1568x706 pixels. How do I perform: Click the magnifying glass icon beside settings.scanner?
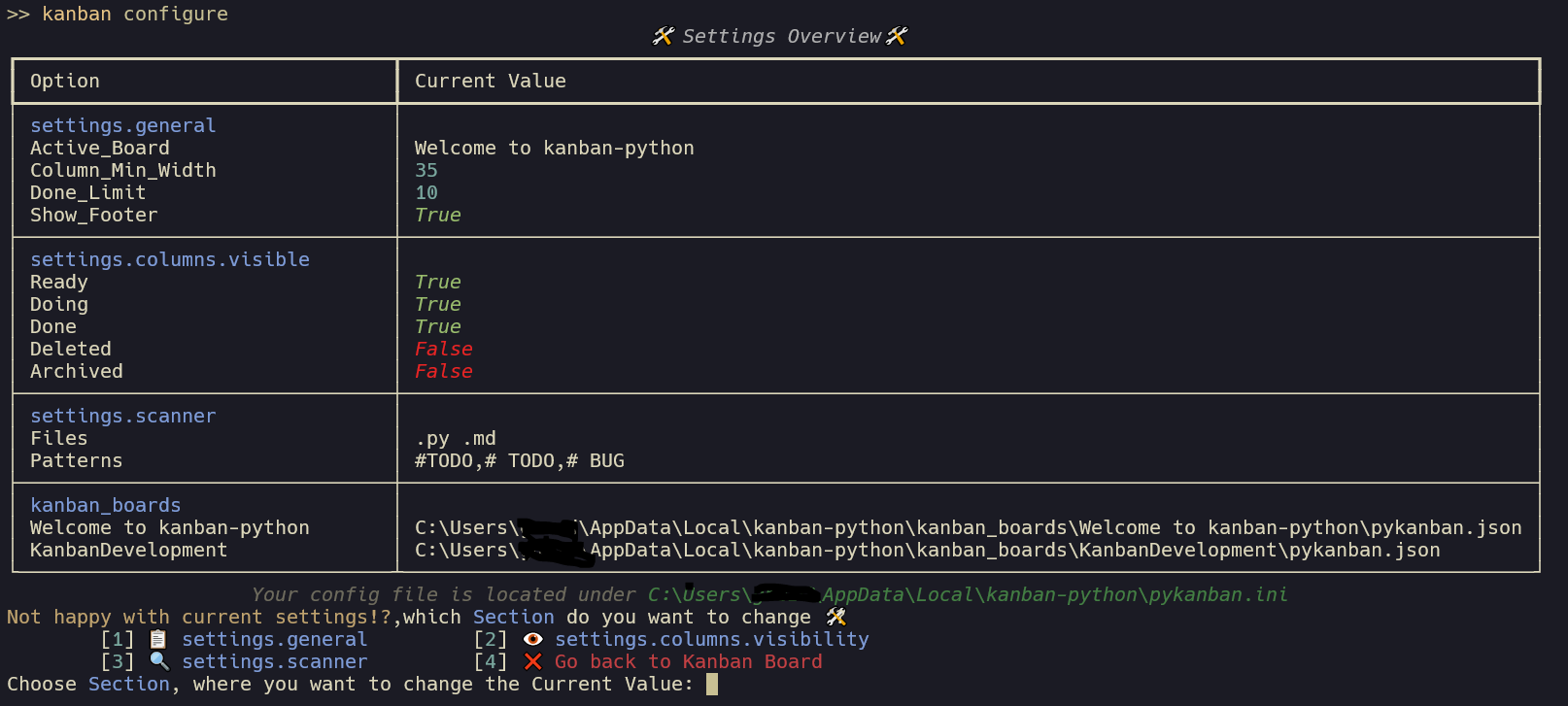pos(159,661)
